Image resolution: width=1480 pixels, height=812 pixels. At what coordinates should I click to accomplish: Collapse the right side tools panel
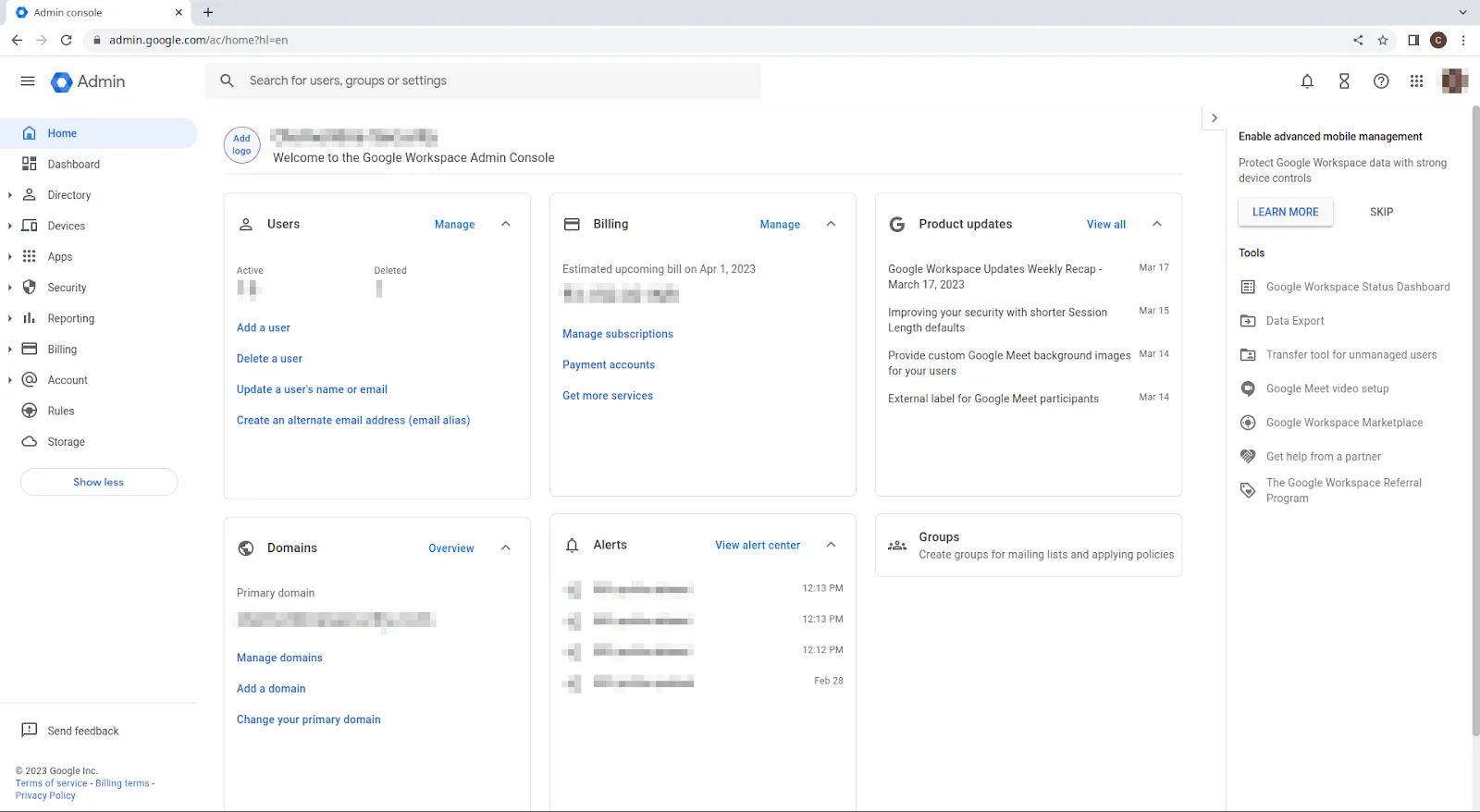click(1214, 118)
